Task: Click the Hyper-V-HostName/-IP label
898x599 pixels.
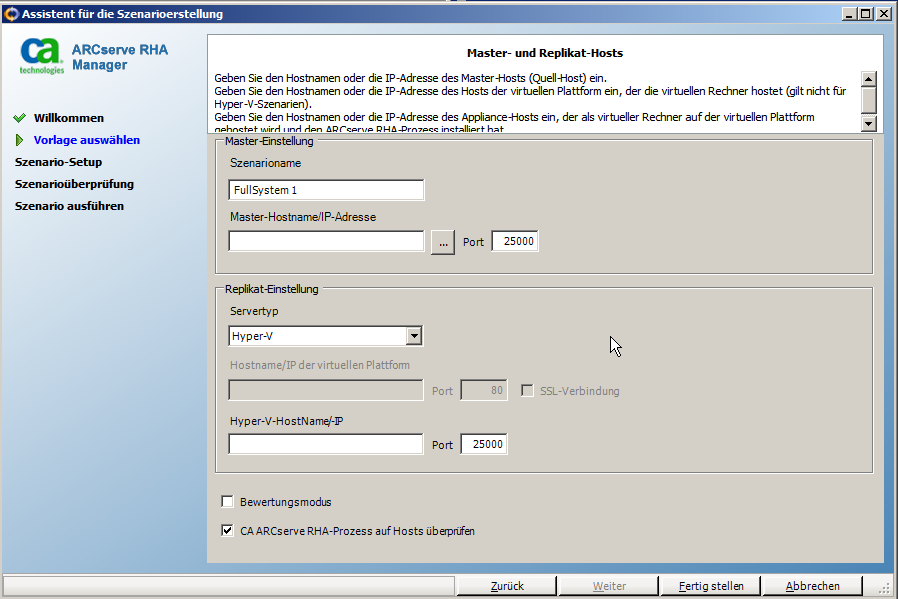Action: pos(286,421)
